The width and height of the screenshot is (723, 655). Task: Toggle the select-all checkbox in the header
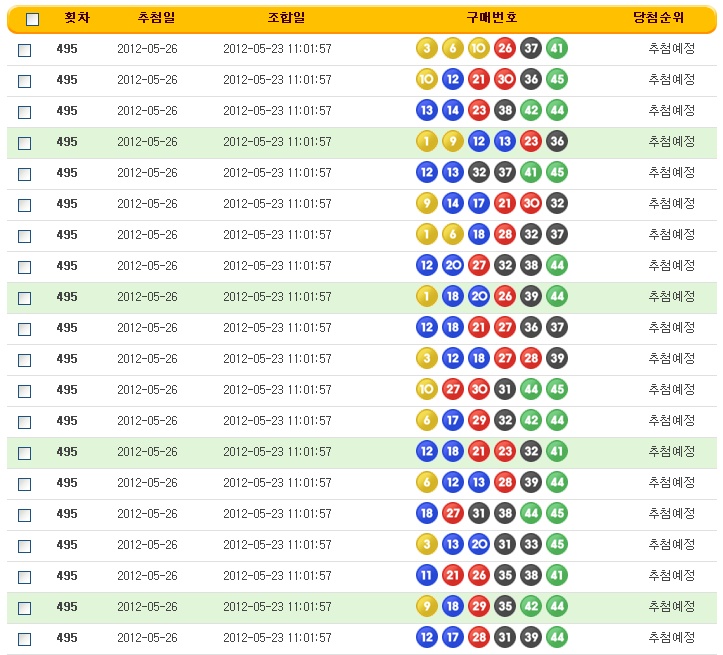pyautogui.click(x=32, y=19)
